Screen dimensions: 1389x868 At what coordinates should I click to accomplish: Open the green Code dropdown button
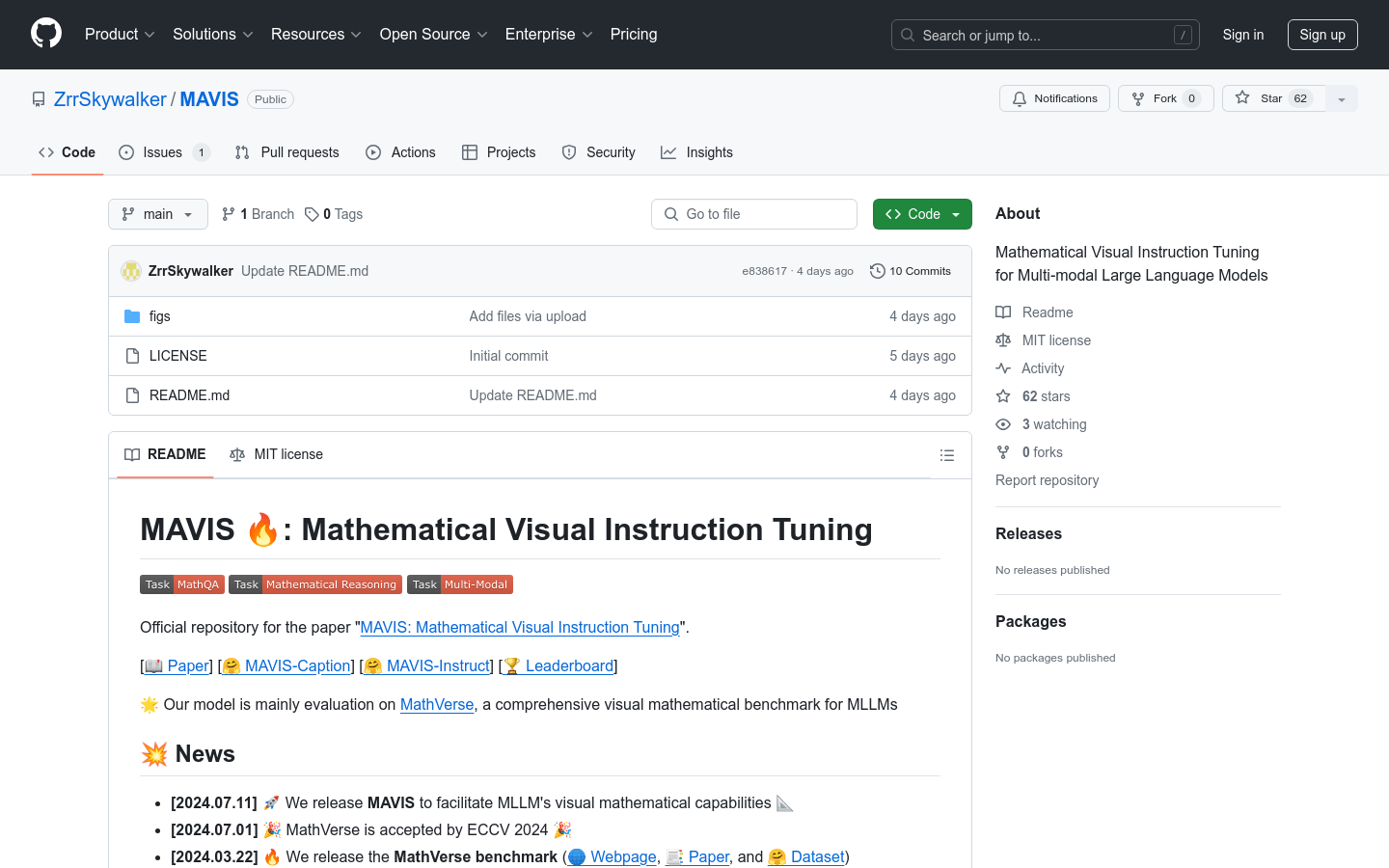pos(922,214)
